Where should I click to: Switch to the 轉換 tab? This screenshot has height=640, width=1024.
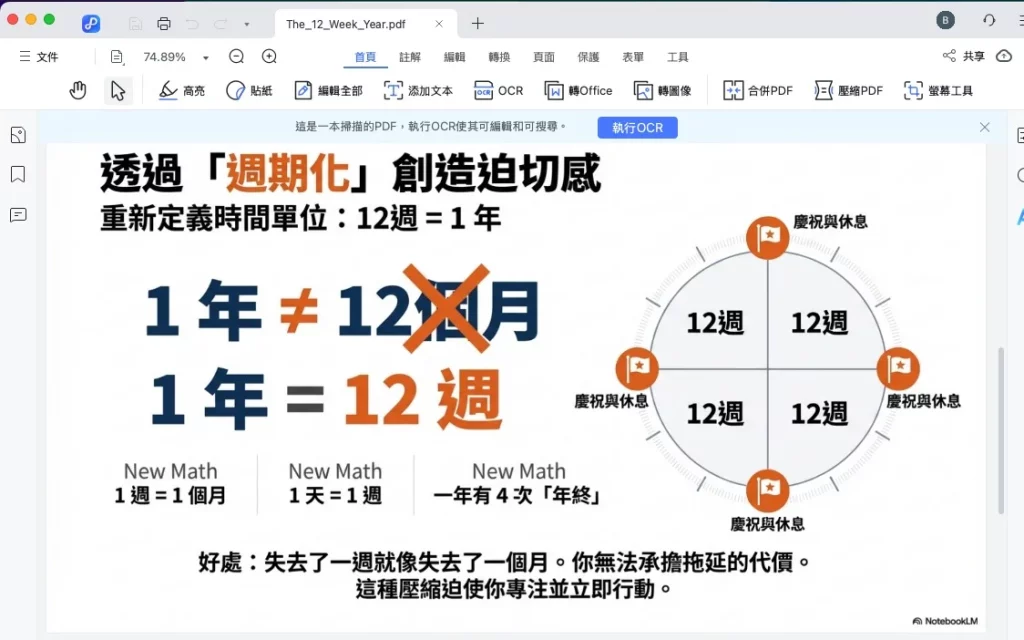point(499,57)
